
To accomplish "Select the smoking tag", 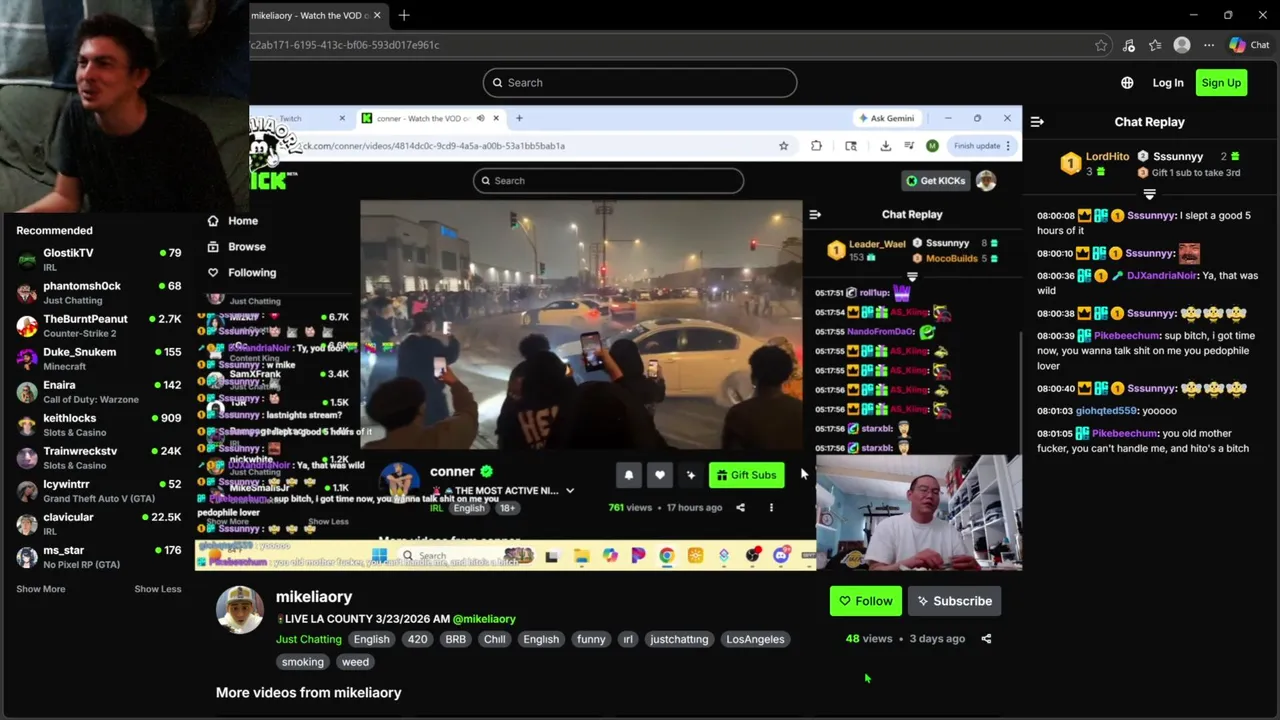I will point(303,662).
